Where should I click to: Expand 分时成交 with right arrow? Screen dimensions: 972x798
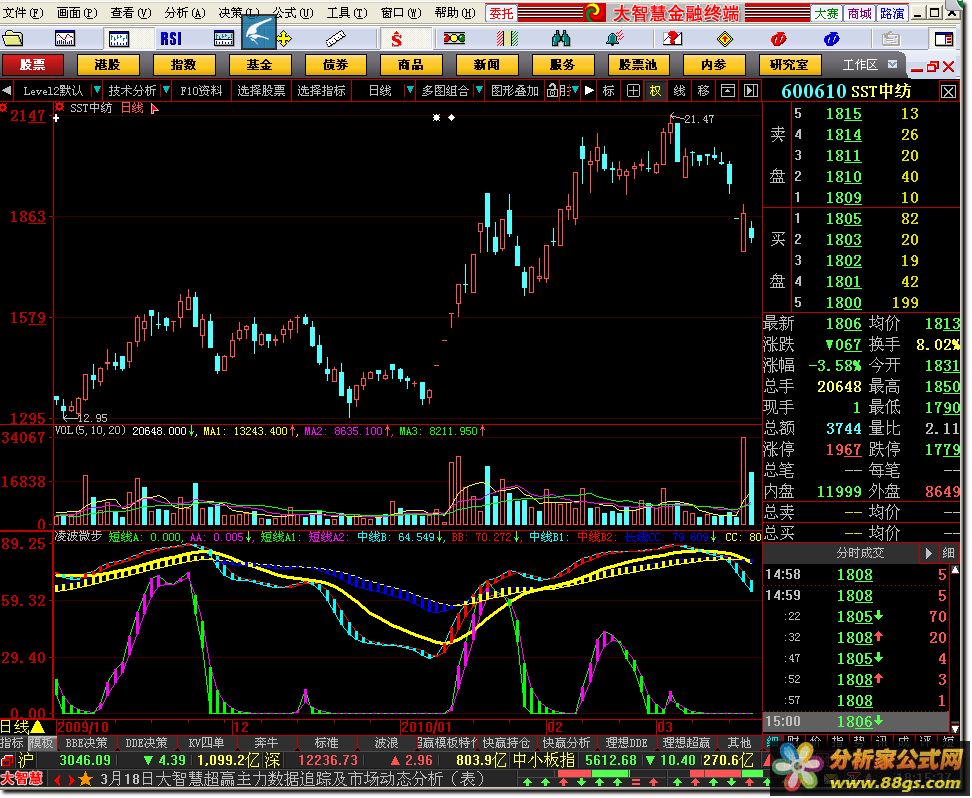coord(928,553)
